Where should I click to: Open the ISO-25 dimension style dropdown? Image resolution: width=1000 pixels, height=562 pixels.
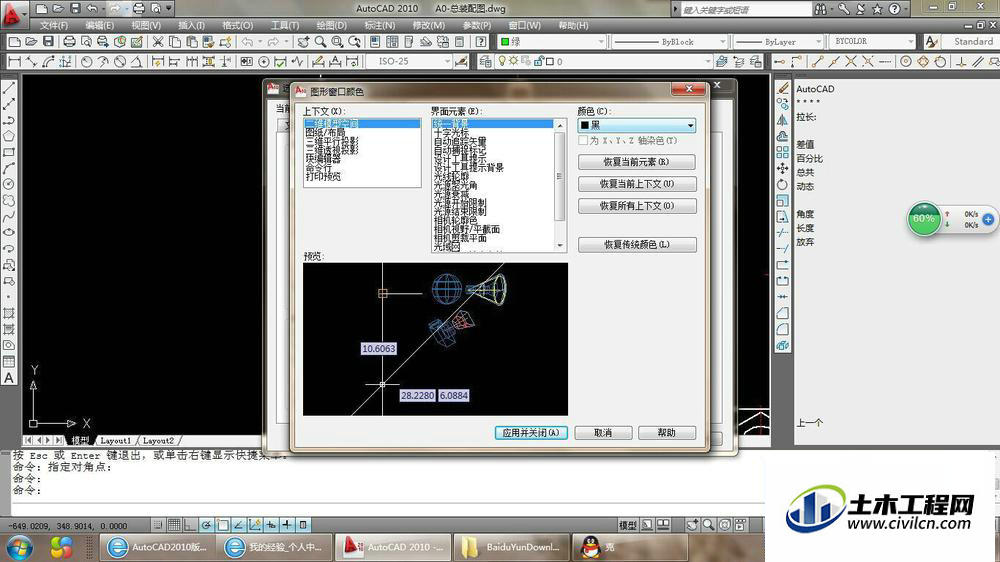coord(411,61)
